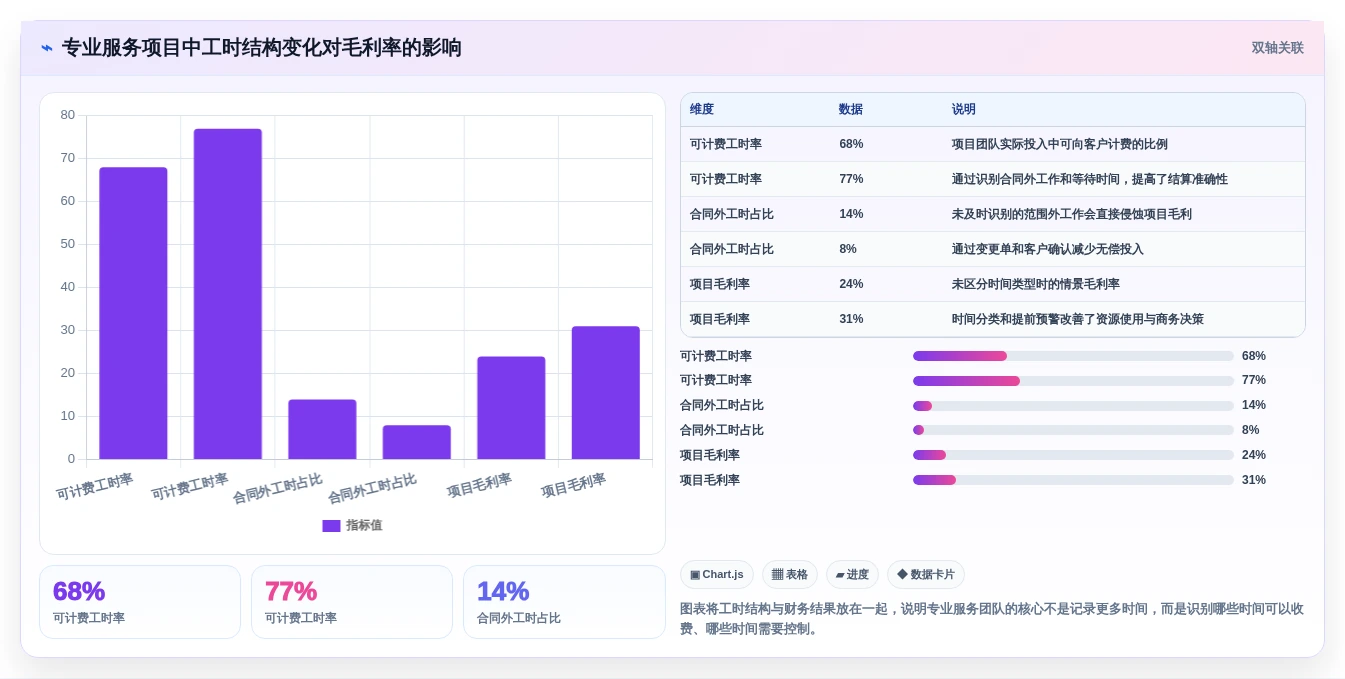Click the title 专业服务项目中工时结构变化对毛利率的影响
The image size is (1345, 679).
click(x=262, y=48)
